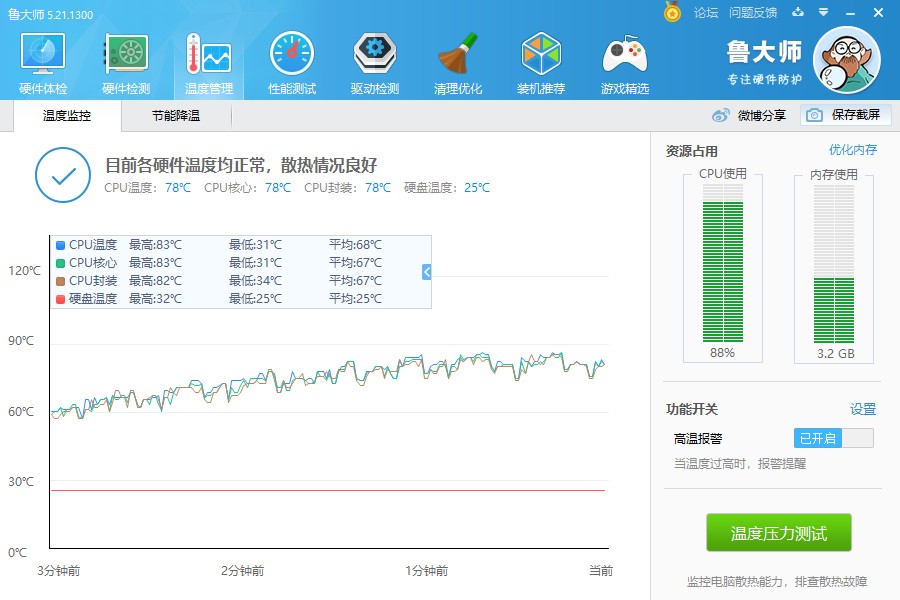Open the 驱动检测 driver detection tool
Image resolution: width=900 pixels, height=600 pixels.
coord(373,60)
